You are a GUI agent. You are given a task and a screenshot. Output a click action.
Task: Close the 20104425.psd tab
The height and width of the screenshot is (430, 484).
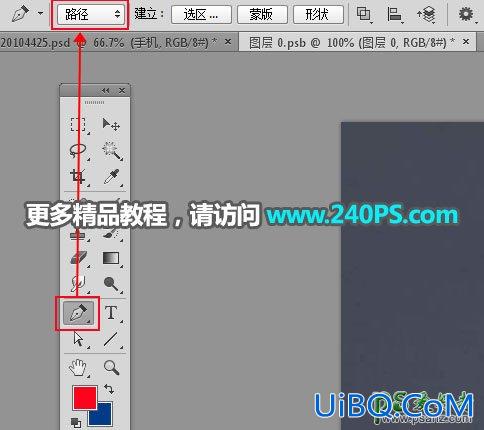pyautogui.click(x=228, y=42)
